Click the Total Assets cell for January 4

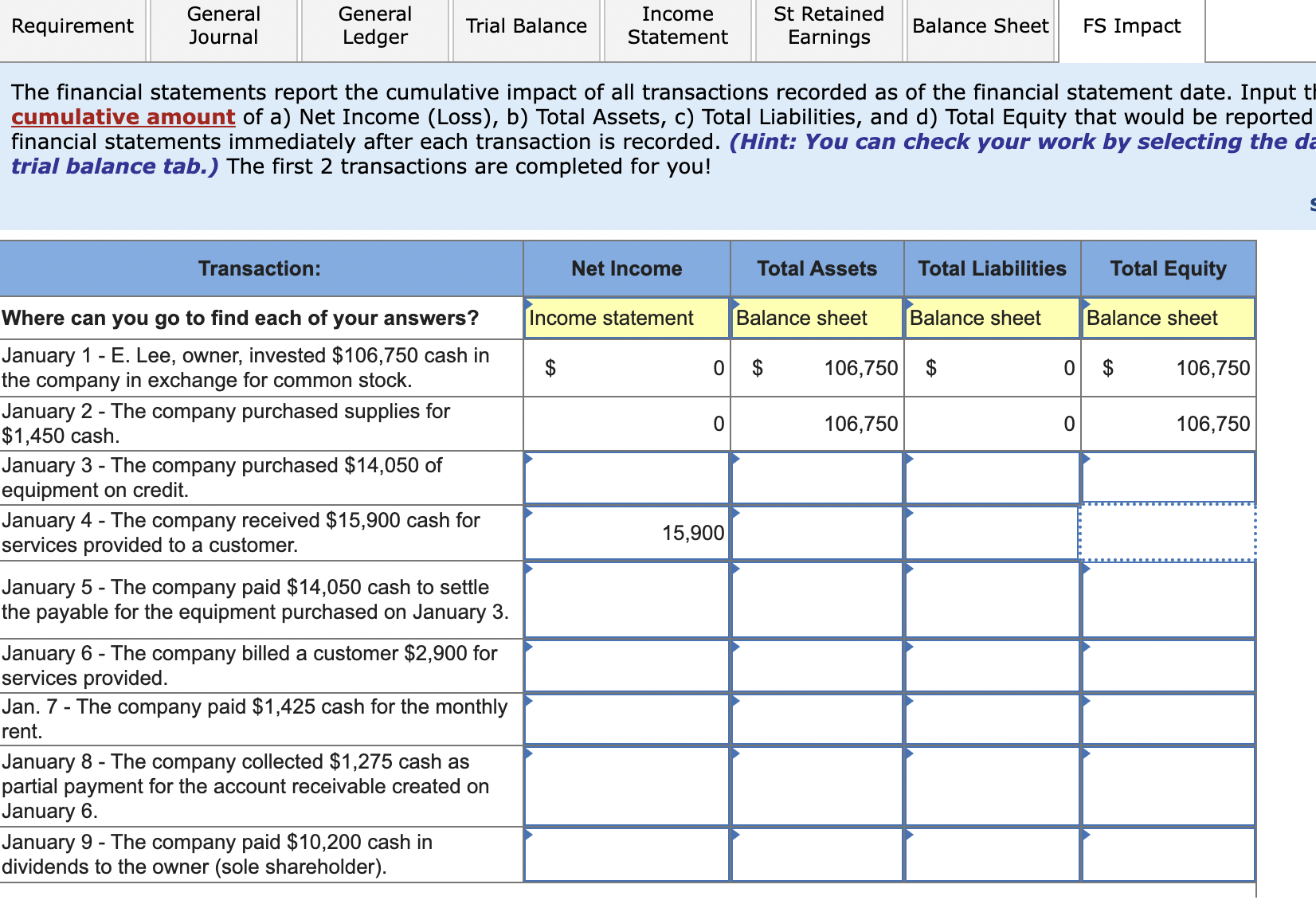(x=815, y=533)
